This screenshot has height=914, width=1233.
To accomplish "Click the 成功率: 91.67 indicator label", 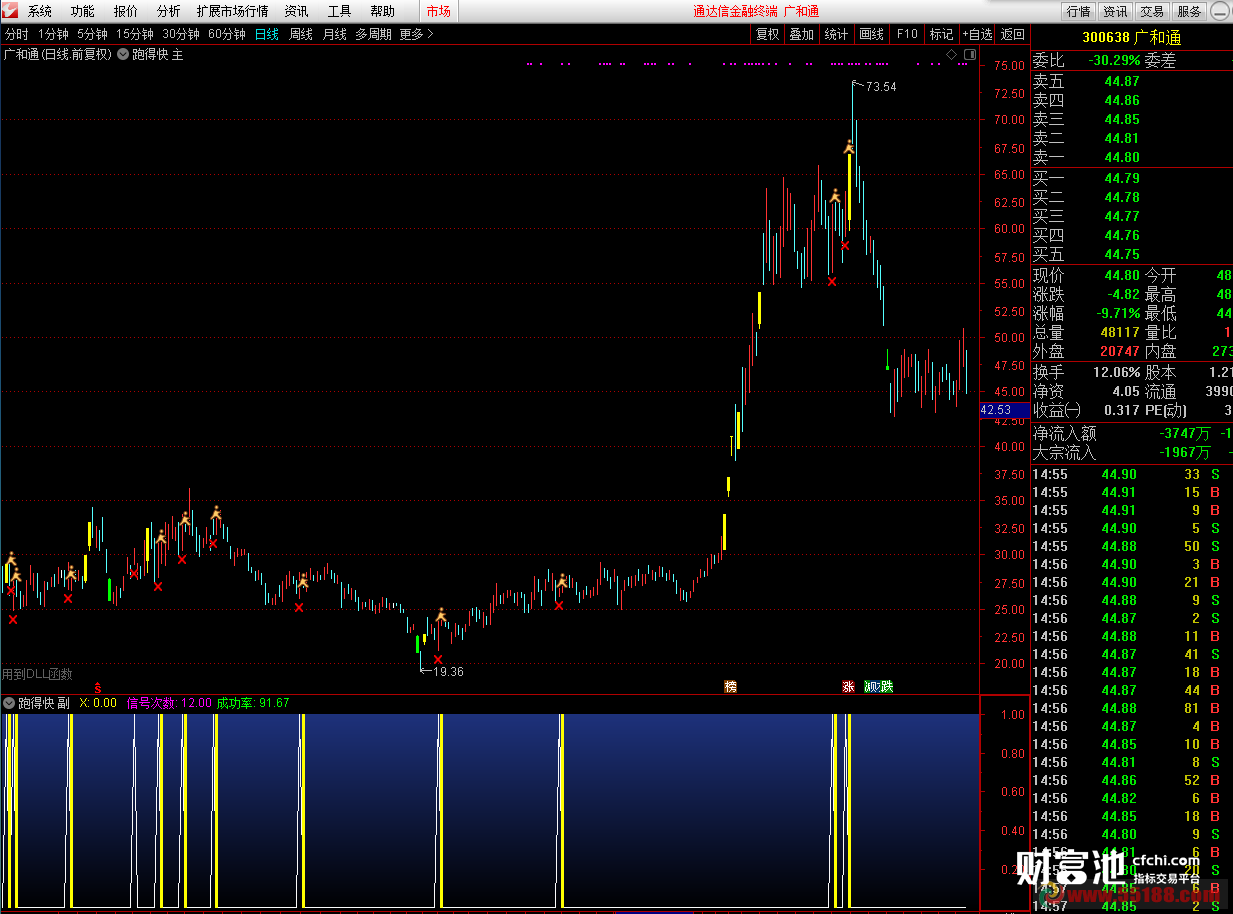I will [x=253, y=703].
